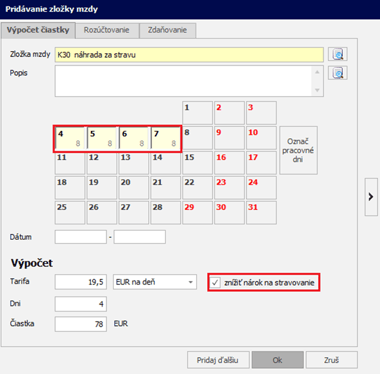Viewport: 380px width, 374px height.
Task: Select calendar day 15
Action: pos(197,163)
